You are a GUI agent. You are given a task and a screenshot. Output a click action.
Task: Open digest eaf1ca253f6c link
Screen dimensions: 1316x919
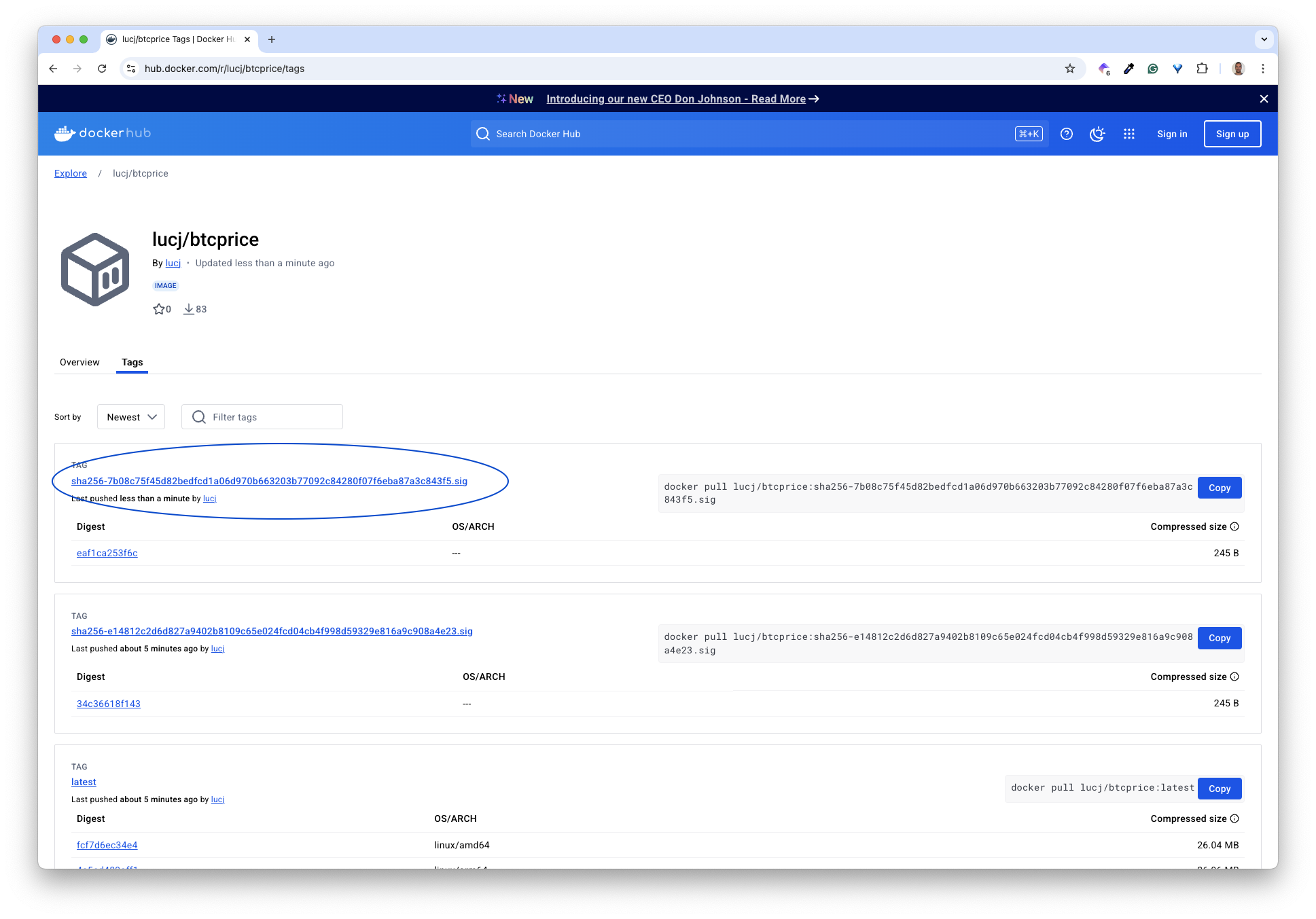(107, 553)
